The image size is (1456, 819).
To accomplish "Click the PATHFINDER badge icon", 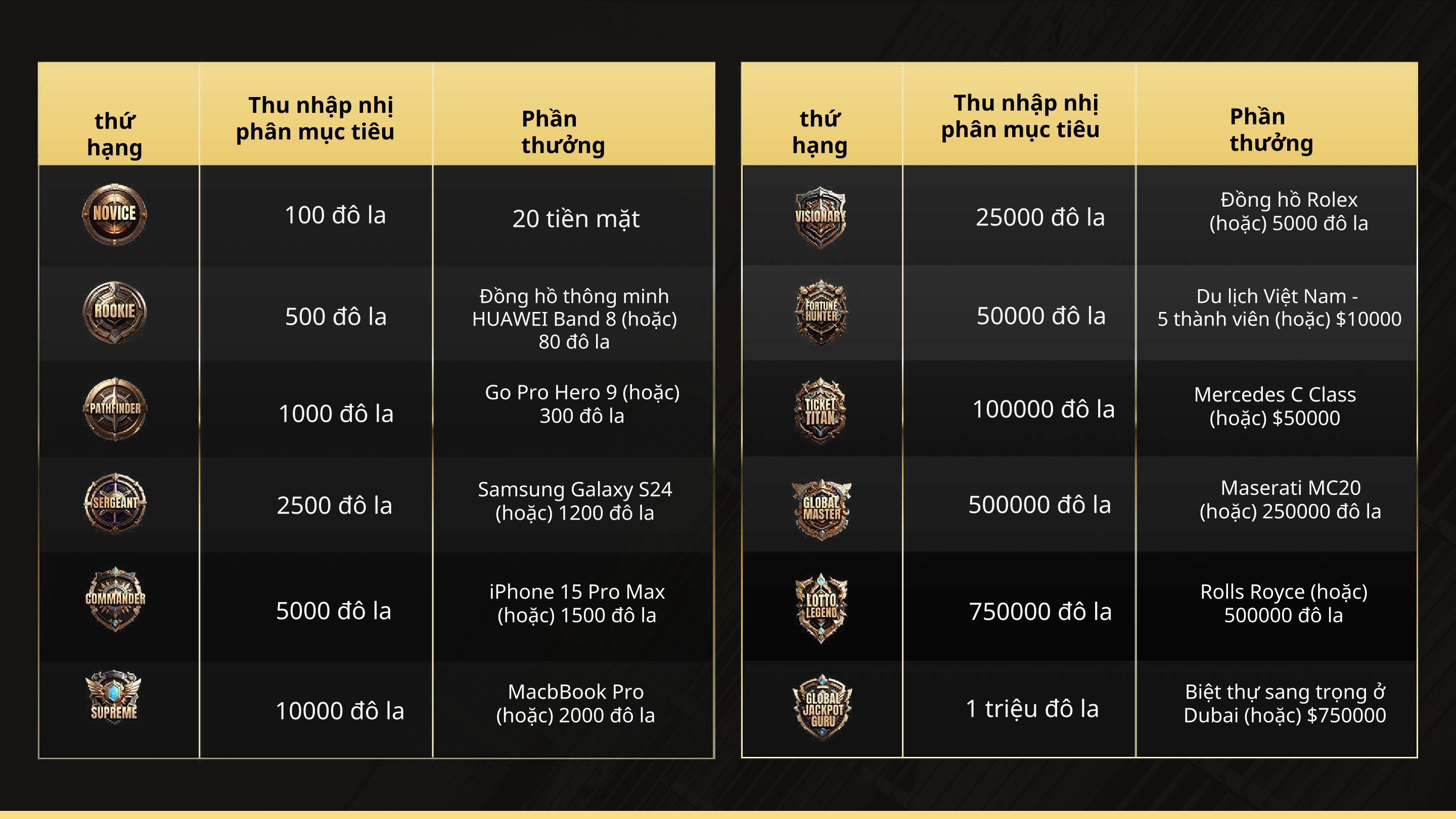I will tap(115, 408).
